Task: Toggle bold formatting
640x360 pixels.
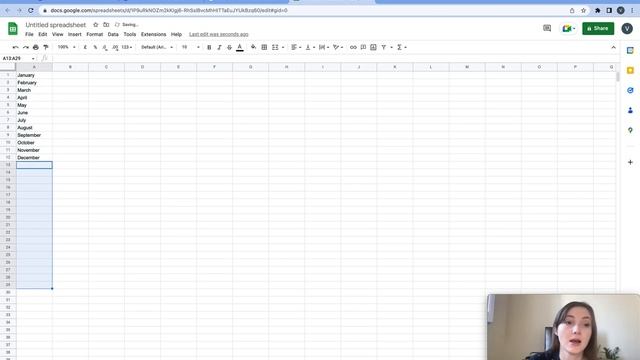Action: [209, 47]
